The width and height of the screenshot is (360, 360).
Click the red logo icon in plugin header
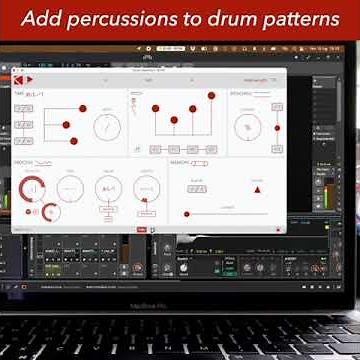18,80
